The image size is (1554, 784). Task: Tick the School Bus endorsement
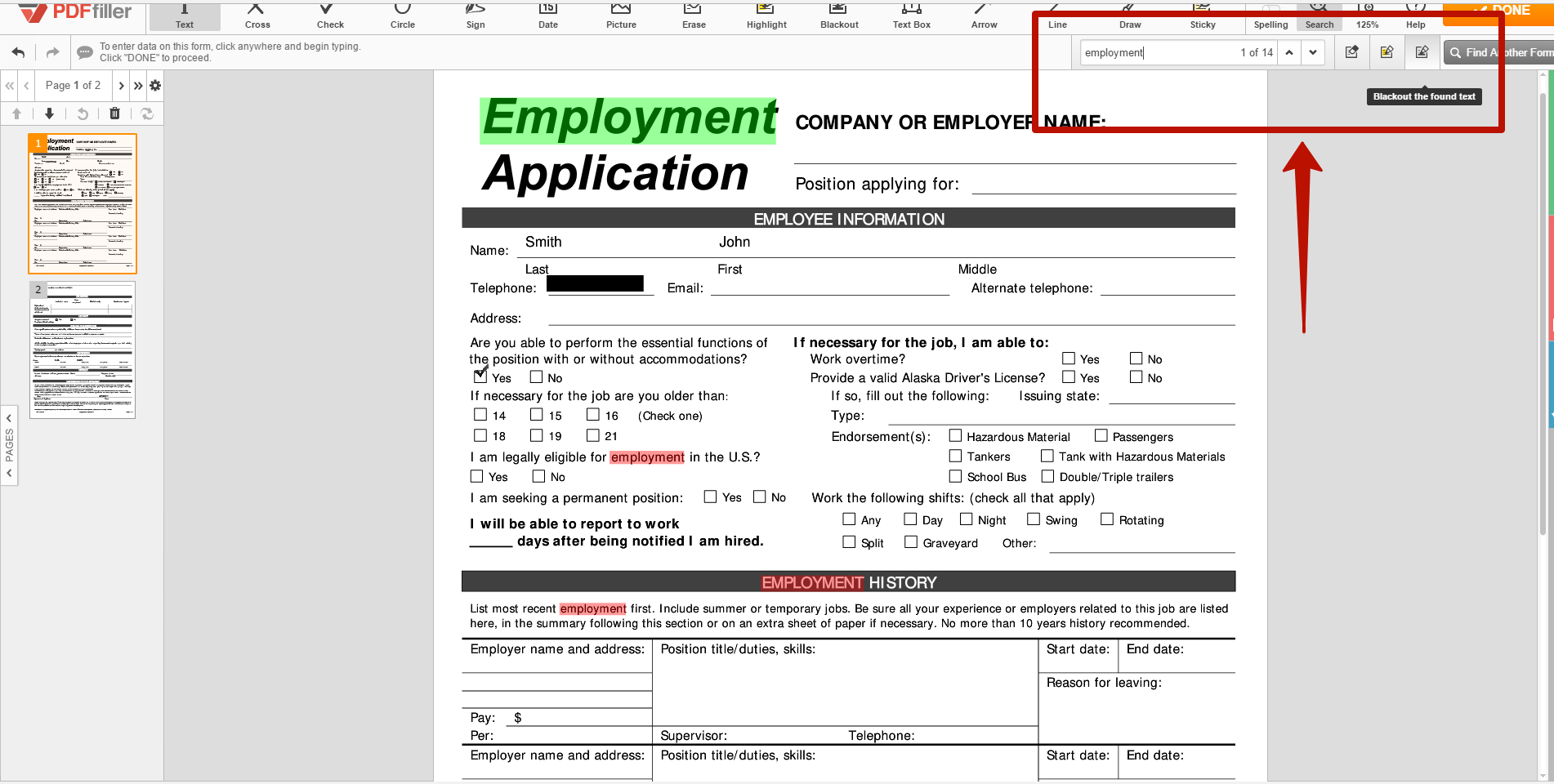point(955,476)
